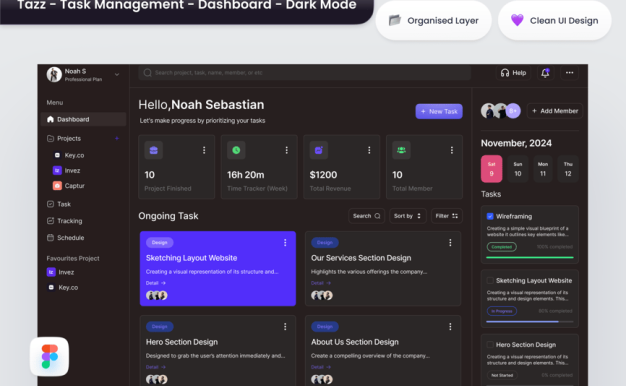This screenshot has height=386, width=626.
Task: Click the search project input field
Action: click(305, 73)
